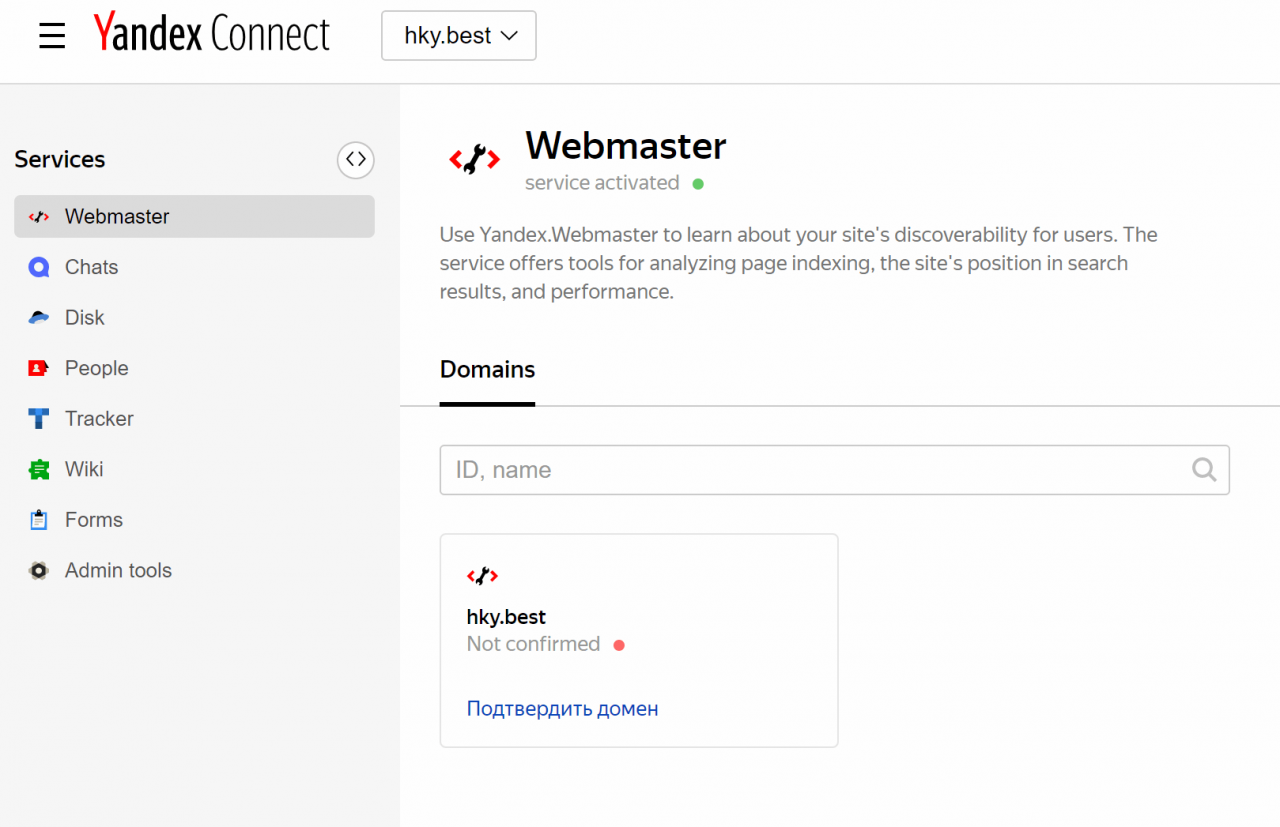Click the Wiki icon in the sidebar
Screen dimensions: 1280x827
(38, 469)
